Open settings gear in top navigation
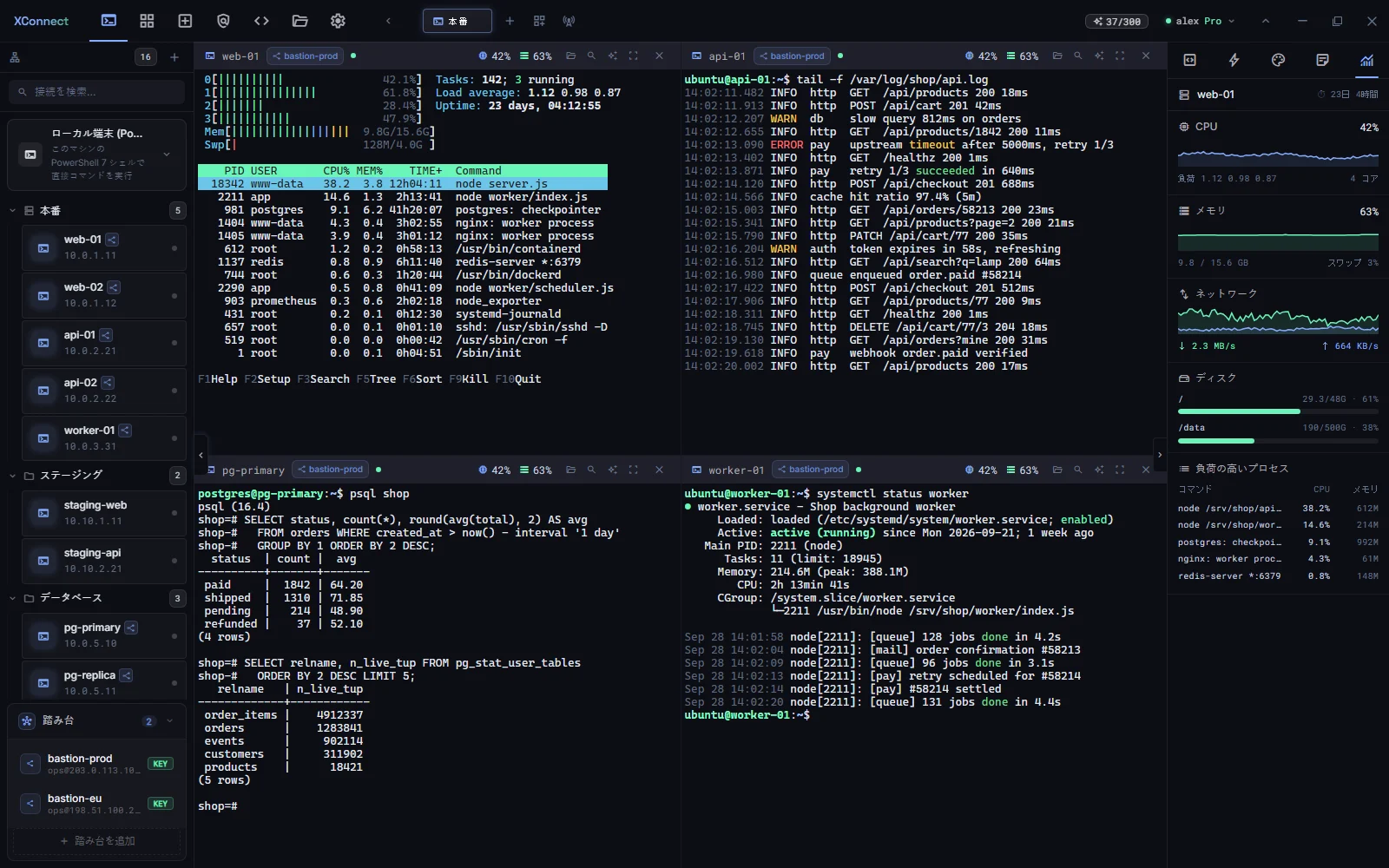The image size is (1389, 868). point(338,21)
